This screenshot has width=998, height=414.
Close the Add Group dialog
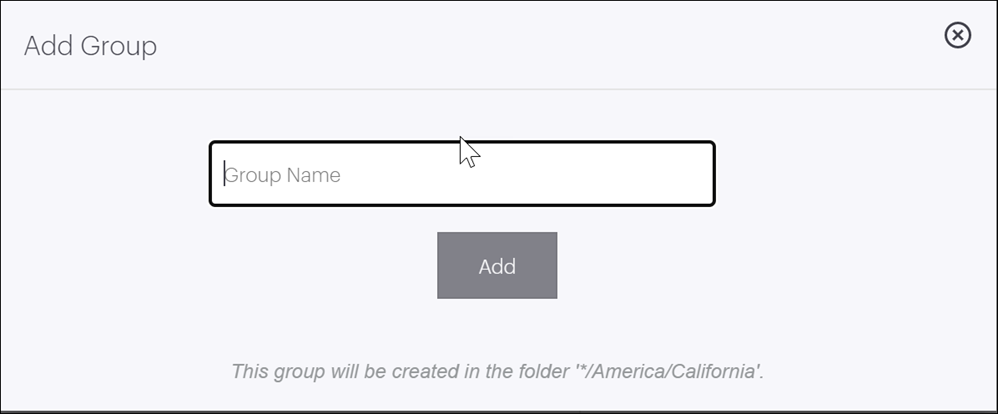click(x=957, y=35)
